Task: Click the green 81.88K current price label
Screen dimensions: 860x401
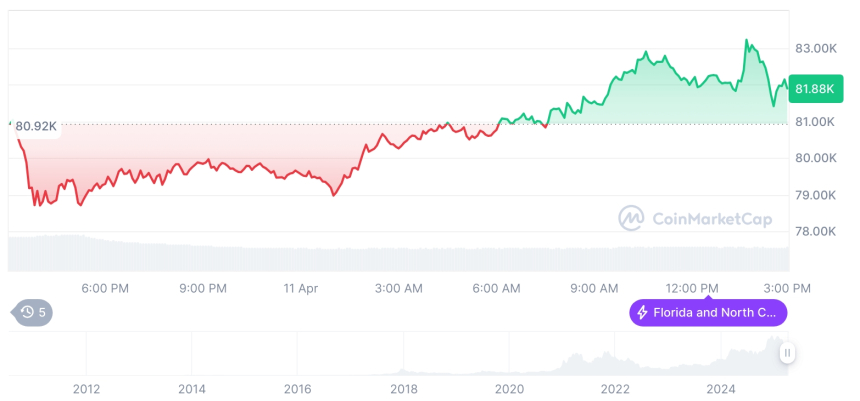Action: 814,89
